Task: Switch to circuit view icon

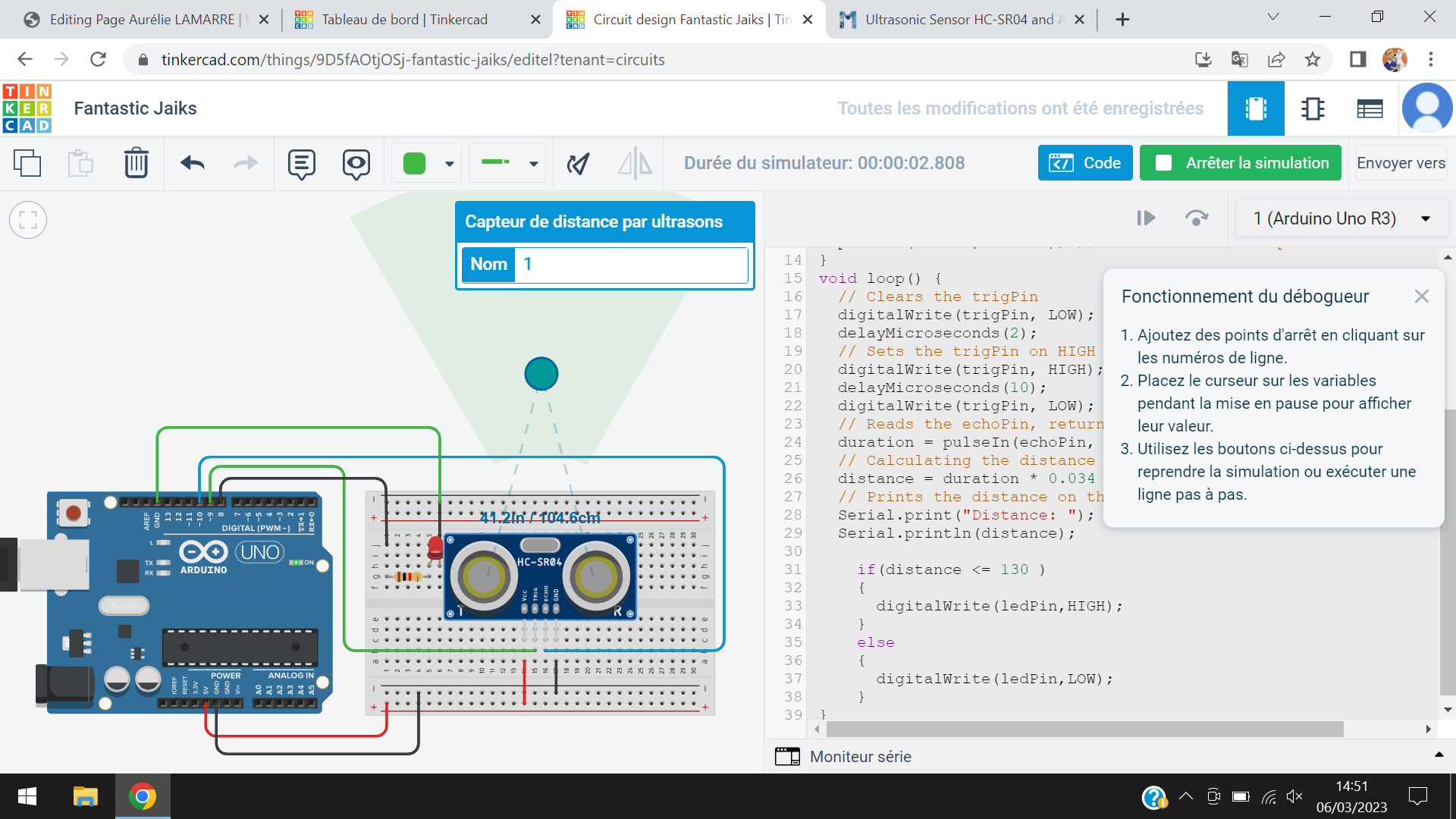Action: tap(1256, 109)
